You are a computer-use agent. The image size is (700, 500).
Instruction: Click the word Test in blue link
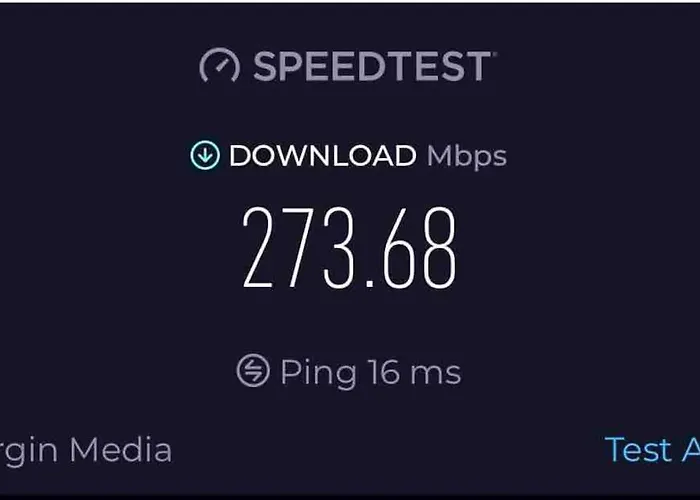click(638, 450)
